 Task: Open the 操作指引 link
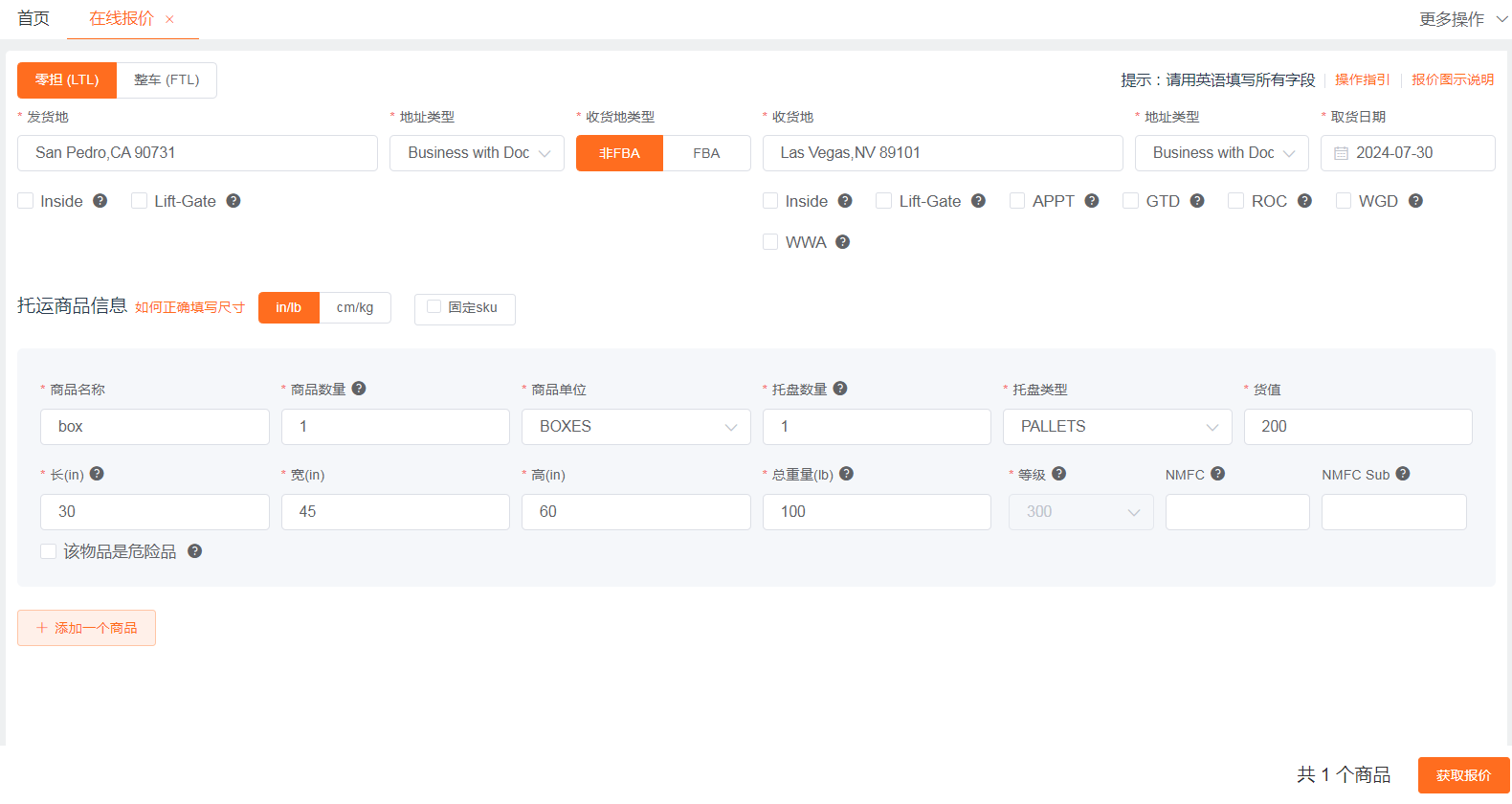[x=1362, y=80]
